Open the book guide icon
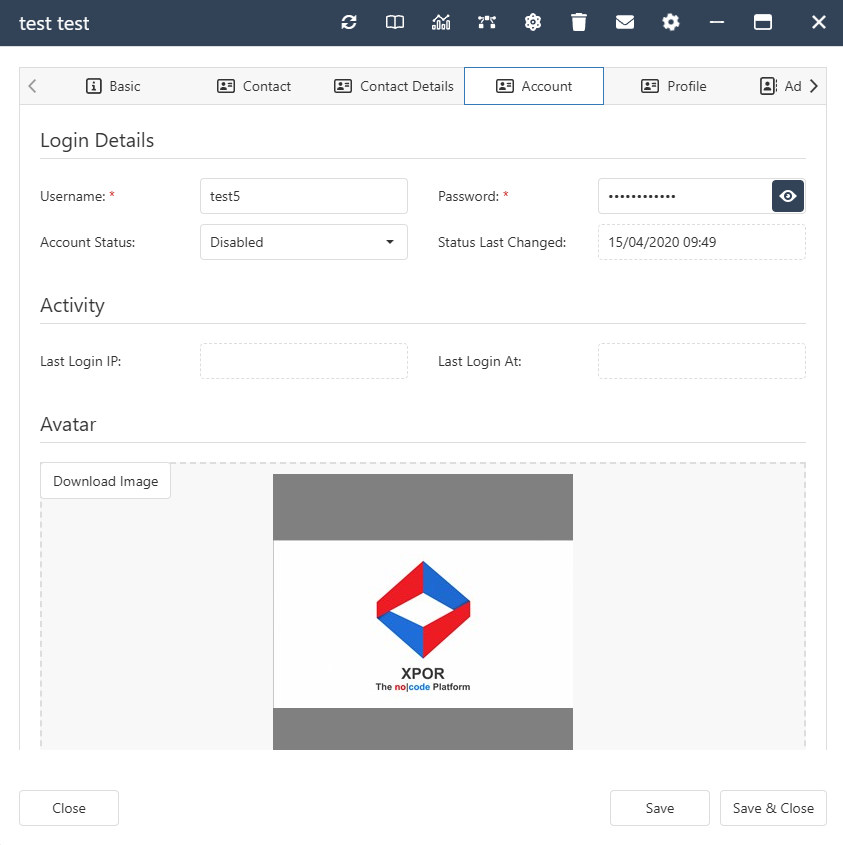 pyautogui.click(x=395, y=22)
